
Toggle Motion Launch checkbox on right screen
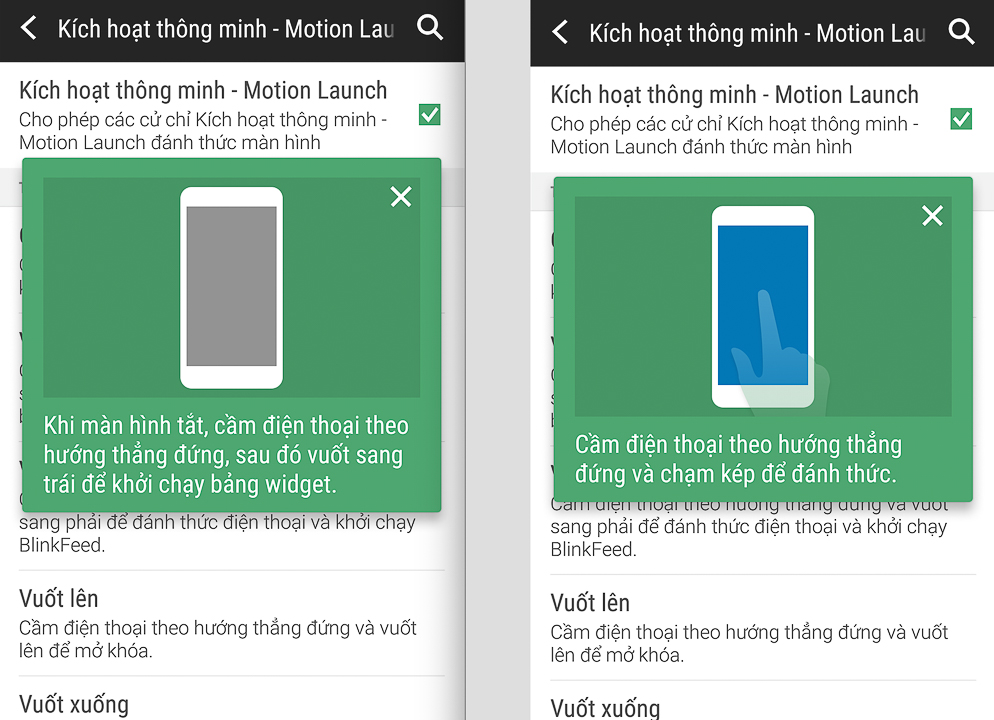(x=961, y=119)
